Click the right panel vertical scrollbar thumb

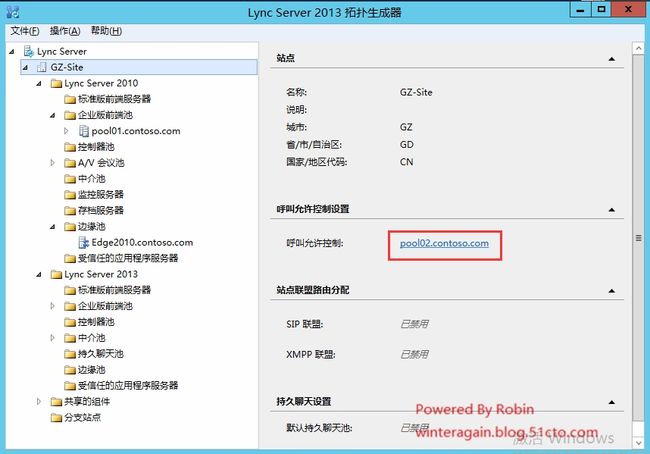click(x=638, y=238)
